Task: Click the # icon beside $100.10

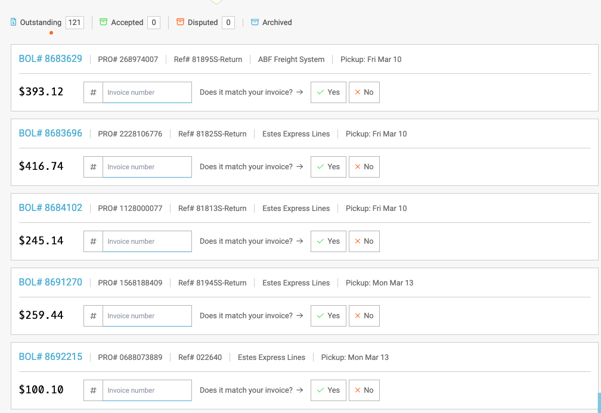Action: click(x=93, y=390)
